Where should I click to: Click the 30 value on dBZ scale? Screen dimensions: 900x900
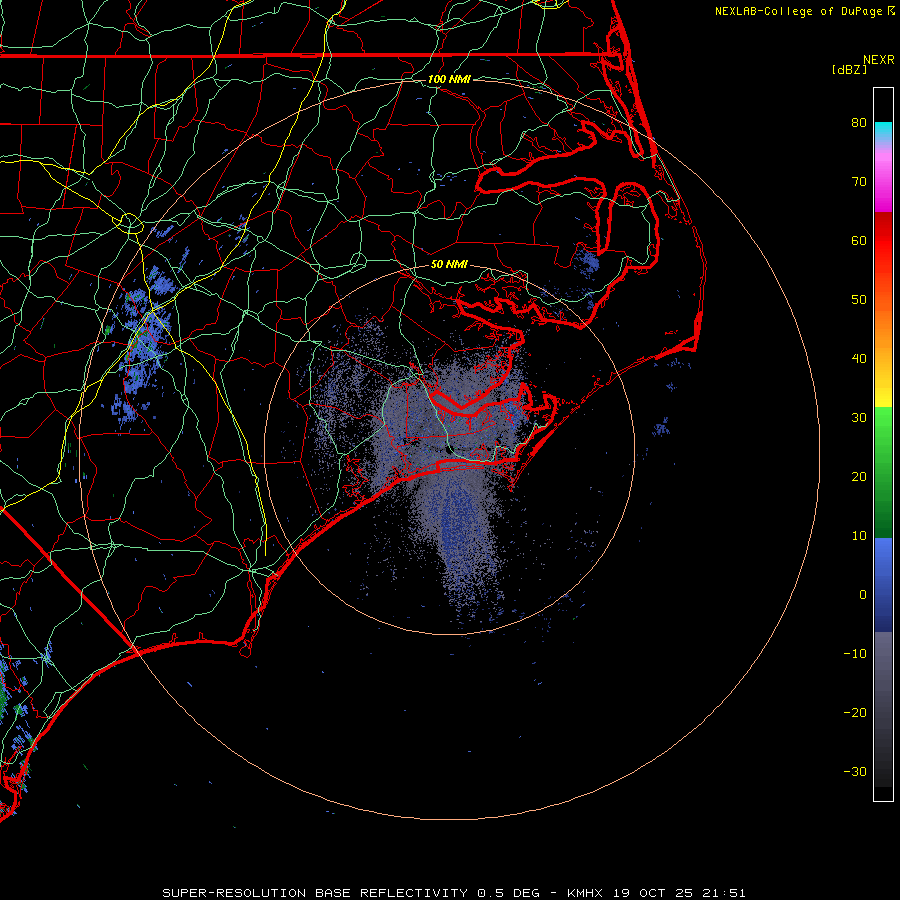pyautogui.click(x=859, y=417)
